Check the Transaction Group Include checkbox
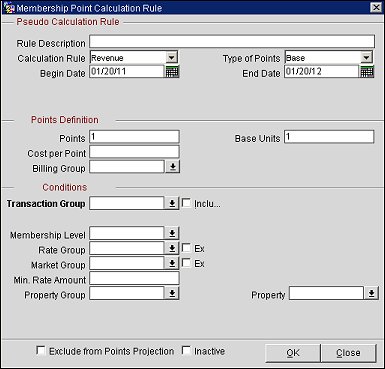The width and height of the screenshot is (385, 369). click(186, 203)
